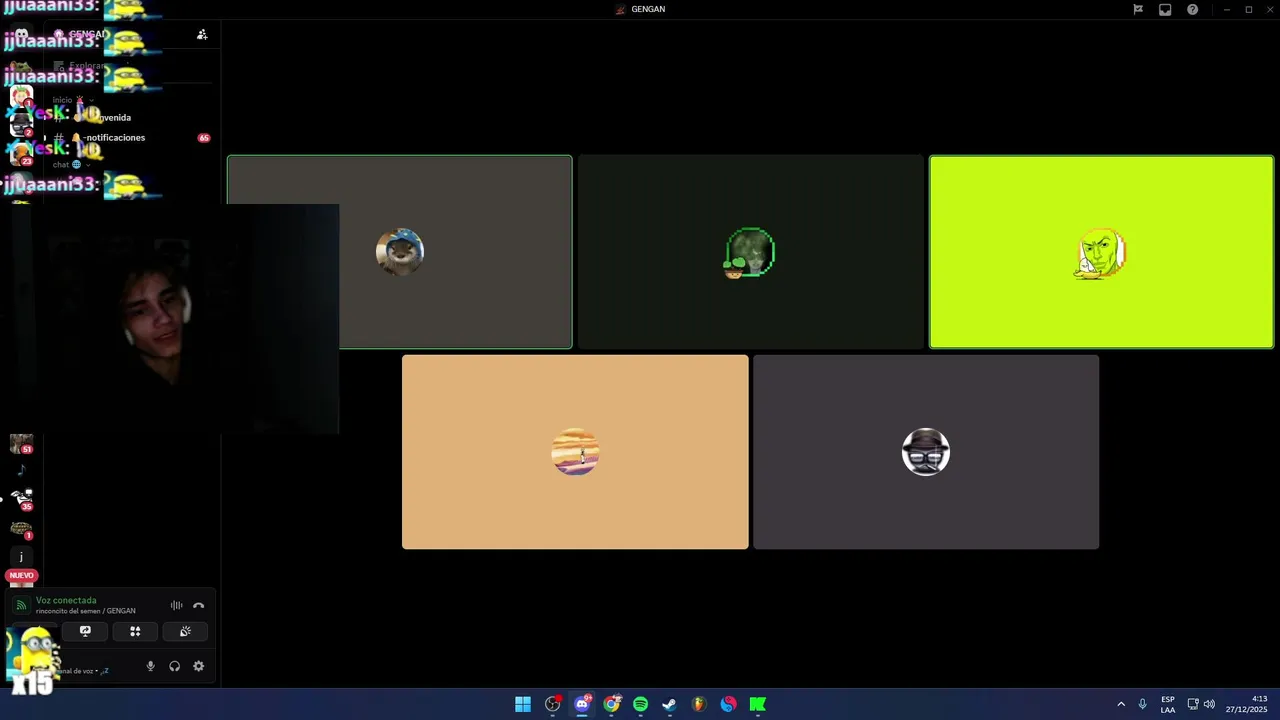Select the green-ringed speaking participant tile

click(751, 252)
